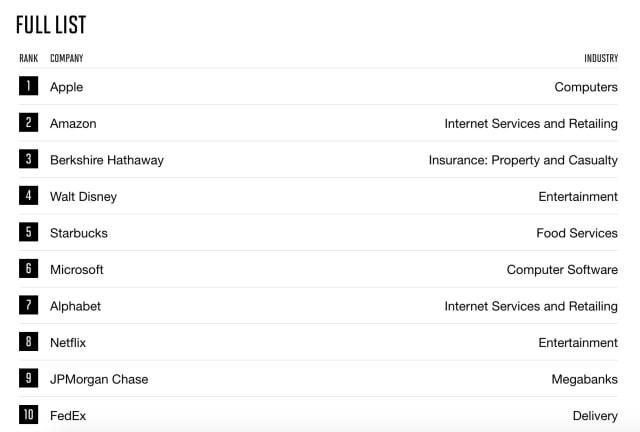Select the rank 8 badge beside Netflix
This screenshot has width=640, height=432.
click(28, 342)
